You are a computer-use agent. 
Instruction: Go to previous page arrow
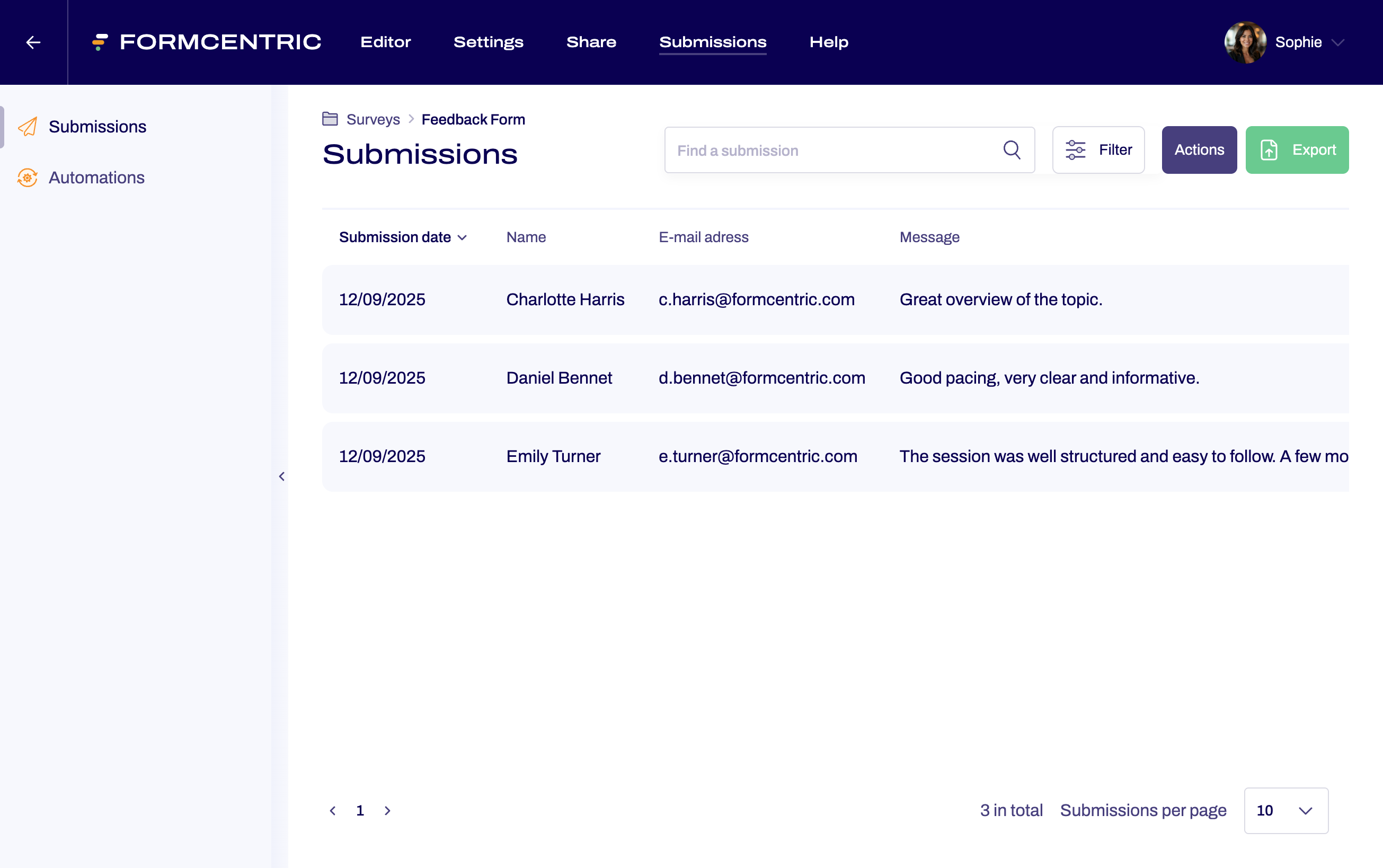click(x=333, y=810)
